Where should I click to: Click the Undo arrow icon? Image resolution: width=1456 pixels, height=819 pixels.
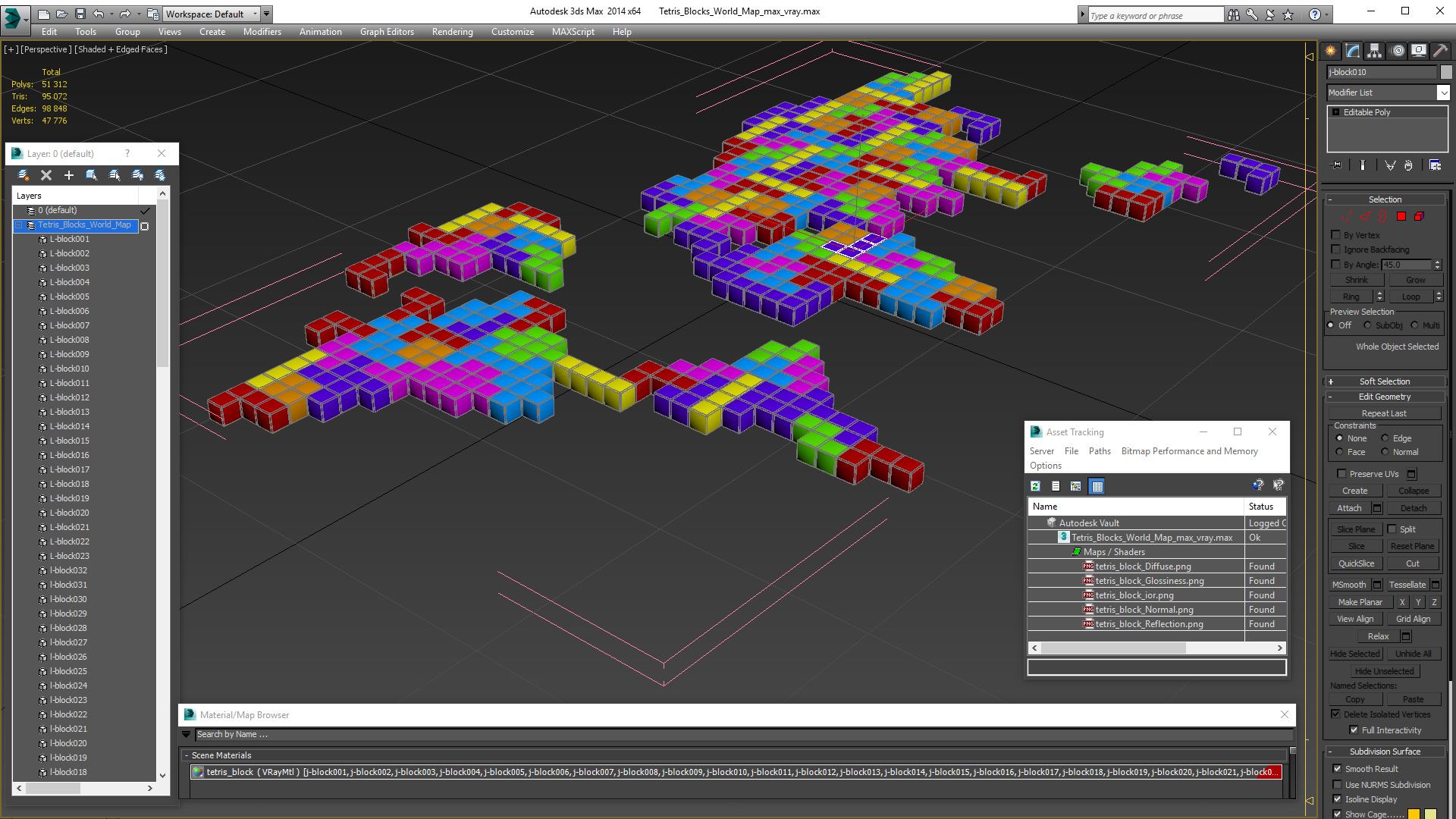(99, 14)
